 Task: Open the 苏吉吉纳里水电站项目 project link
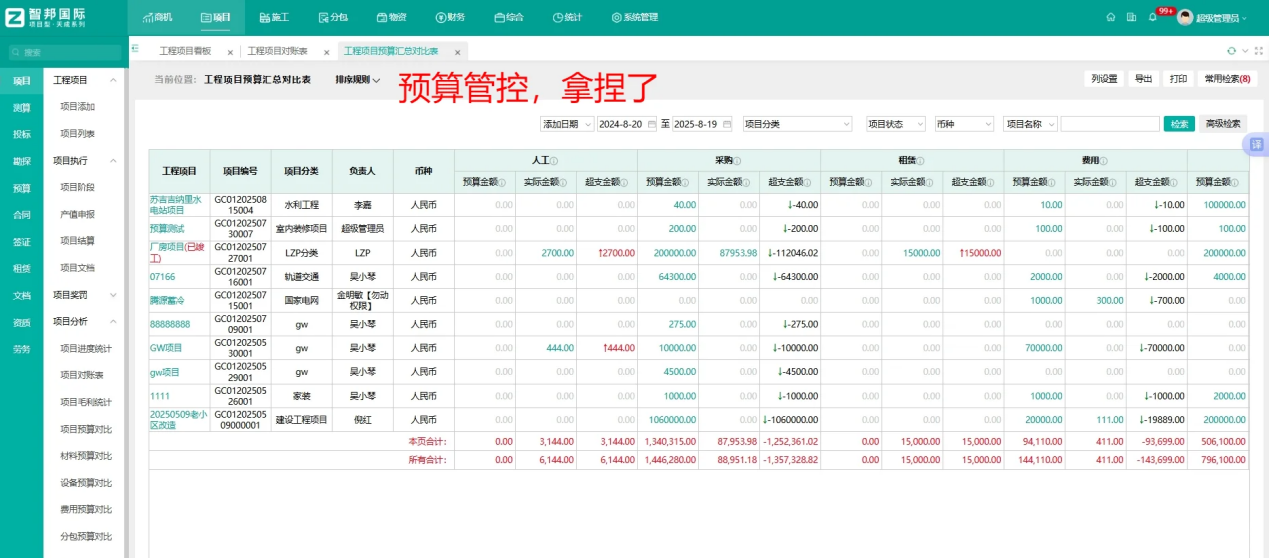pos(177,205)
